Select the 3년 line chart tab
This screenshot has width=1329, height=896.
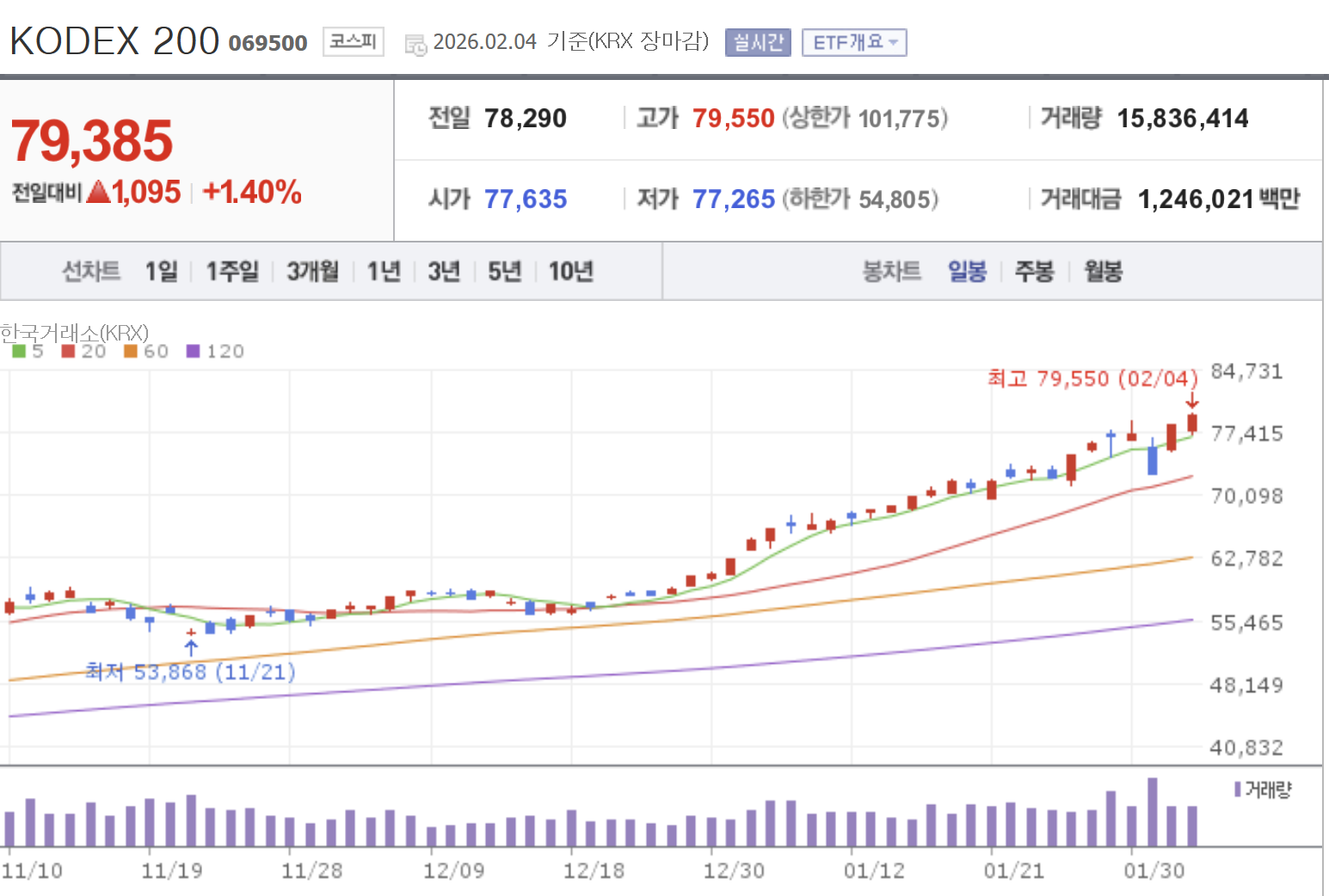coord(444,272)
